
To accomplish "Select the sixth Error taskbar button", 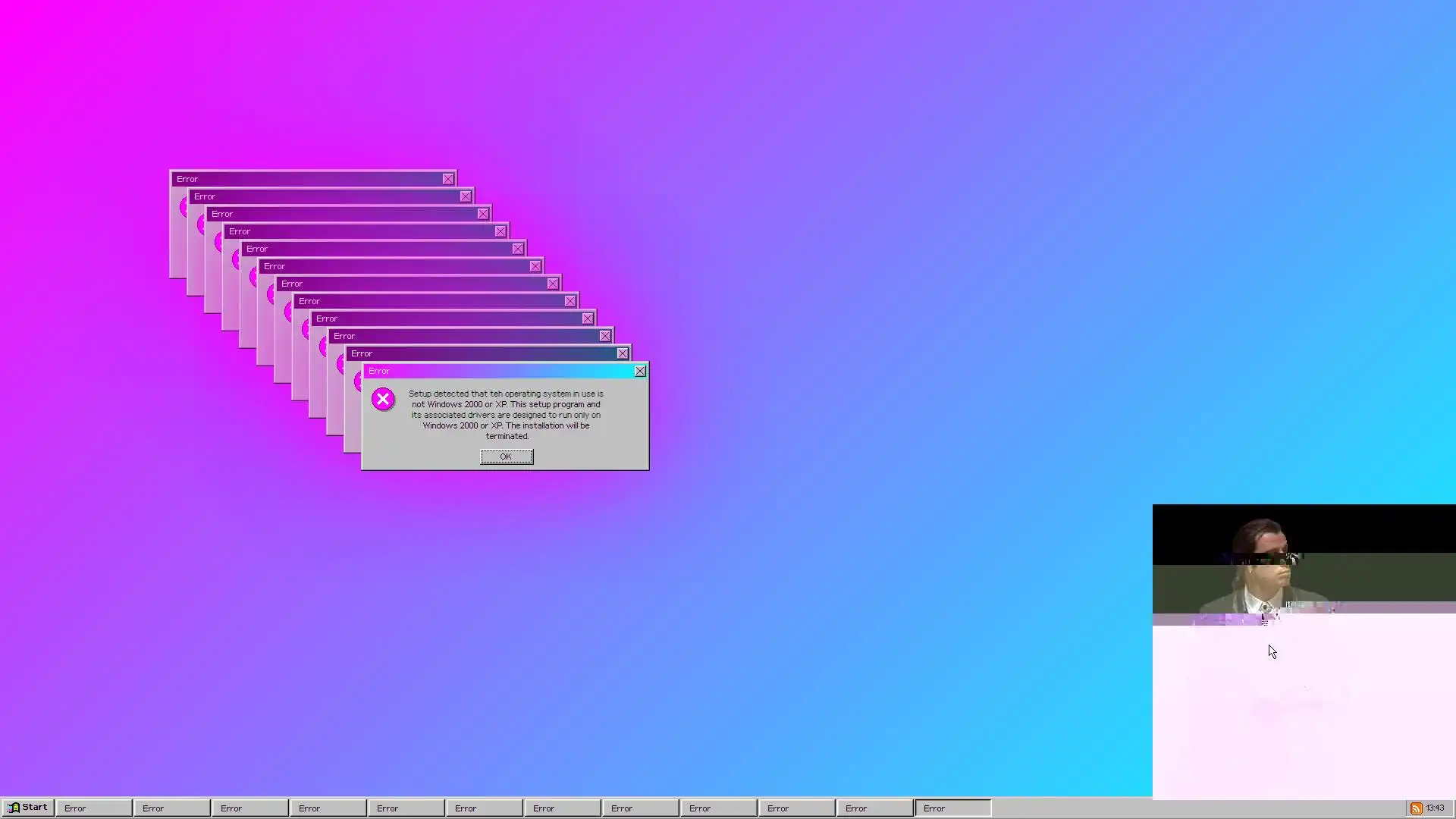I will [485, 808].
